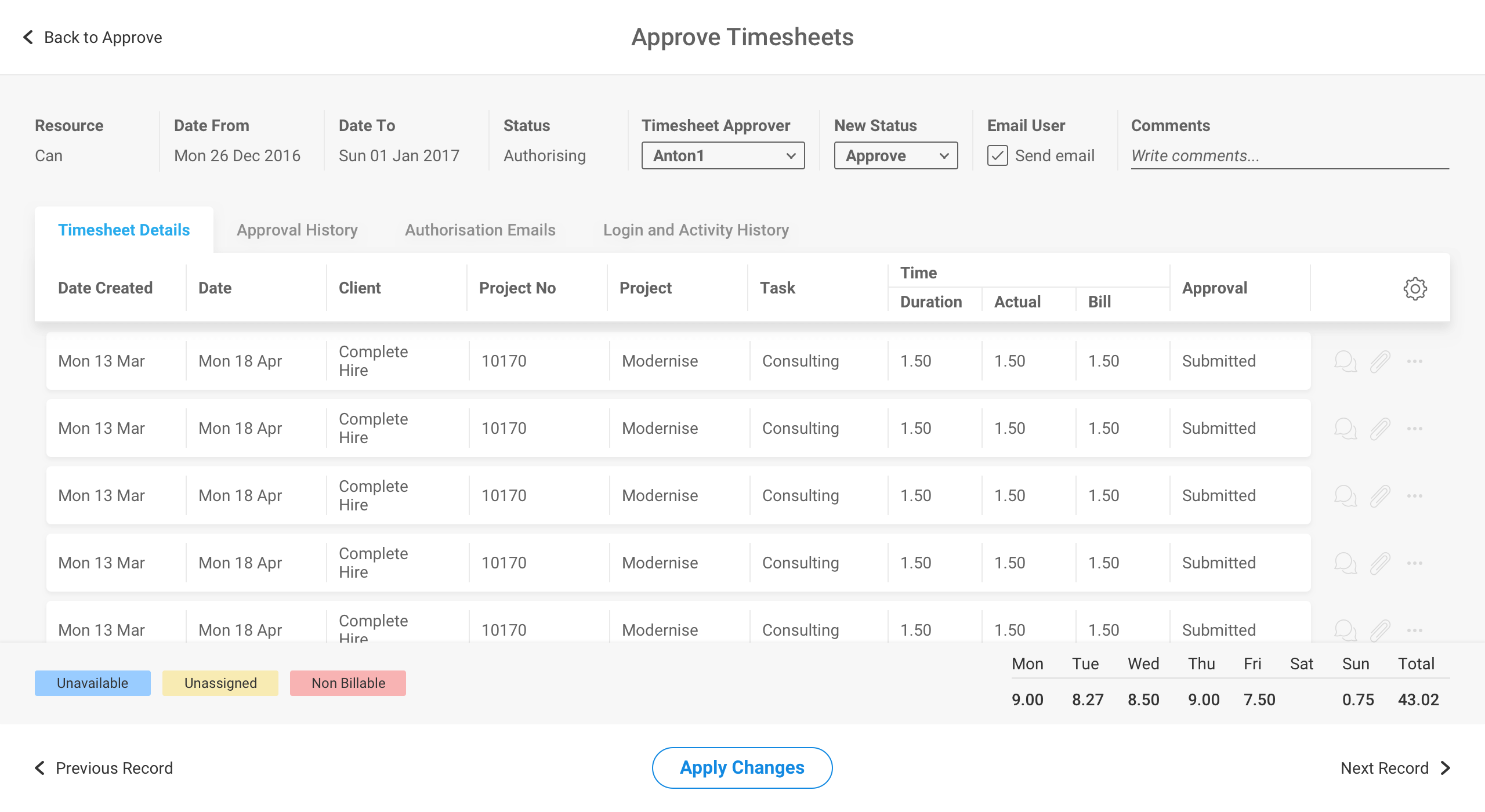This screenshot has width=1485, height=812.
Task: Uncheck the Send email checkbox
Action: pyautogui.click(x=998, y=155)
